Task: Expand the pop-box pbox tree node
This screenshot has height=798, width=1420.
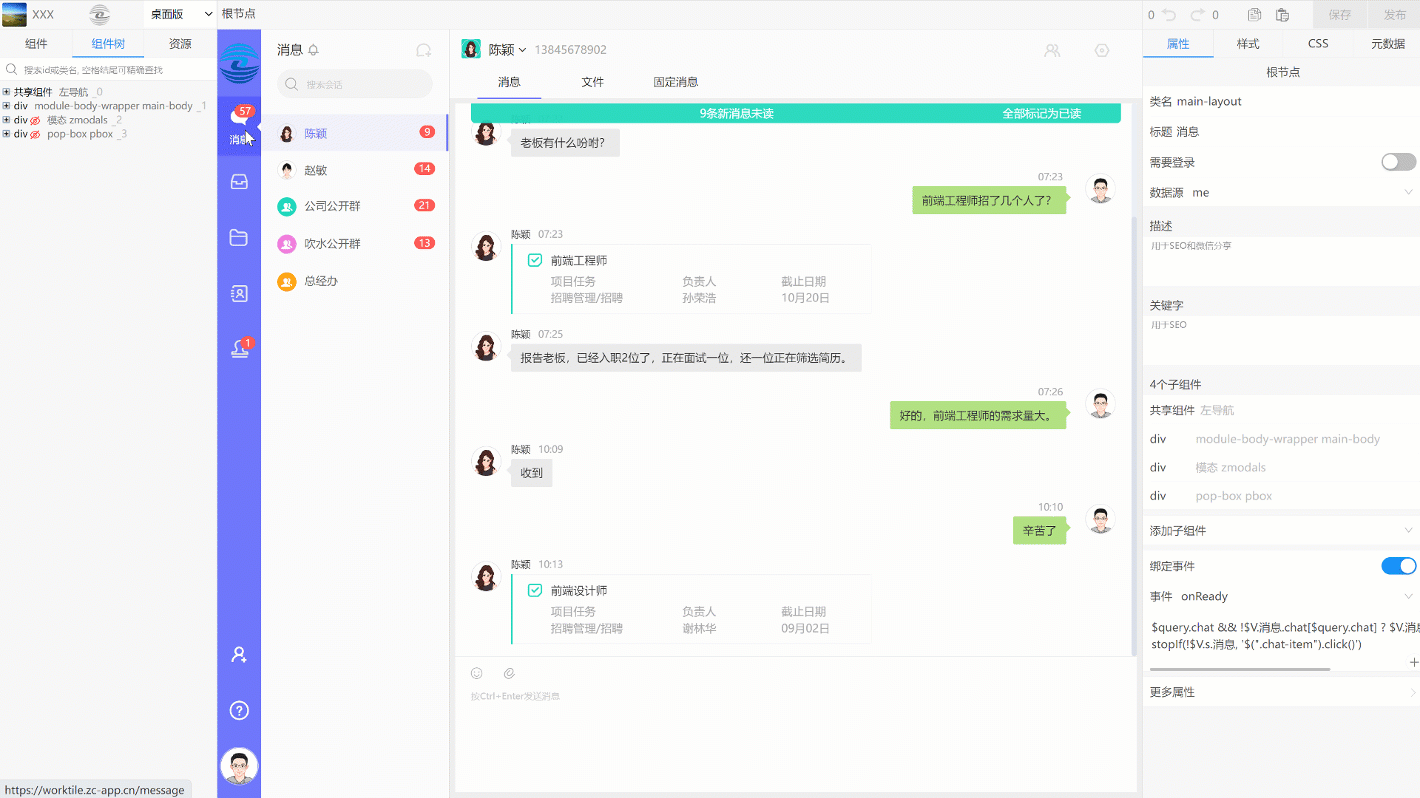Action: 6,134
